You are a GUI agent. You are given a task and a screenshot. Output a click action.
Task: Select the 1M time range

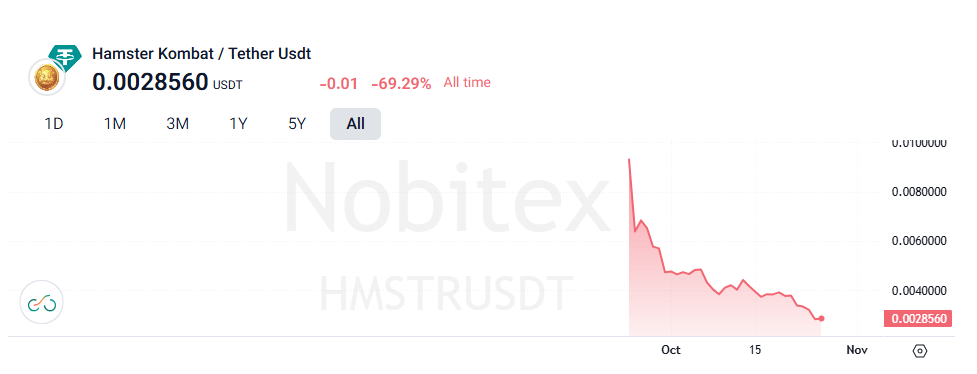(115, 124)
